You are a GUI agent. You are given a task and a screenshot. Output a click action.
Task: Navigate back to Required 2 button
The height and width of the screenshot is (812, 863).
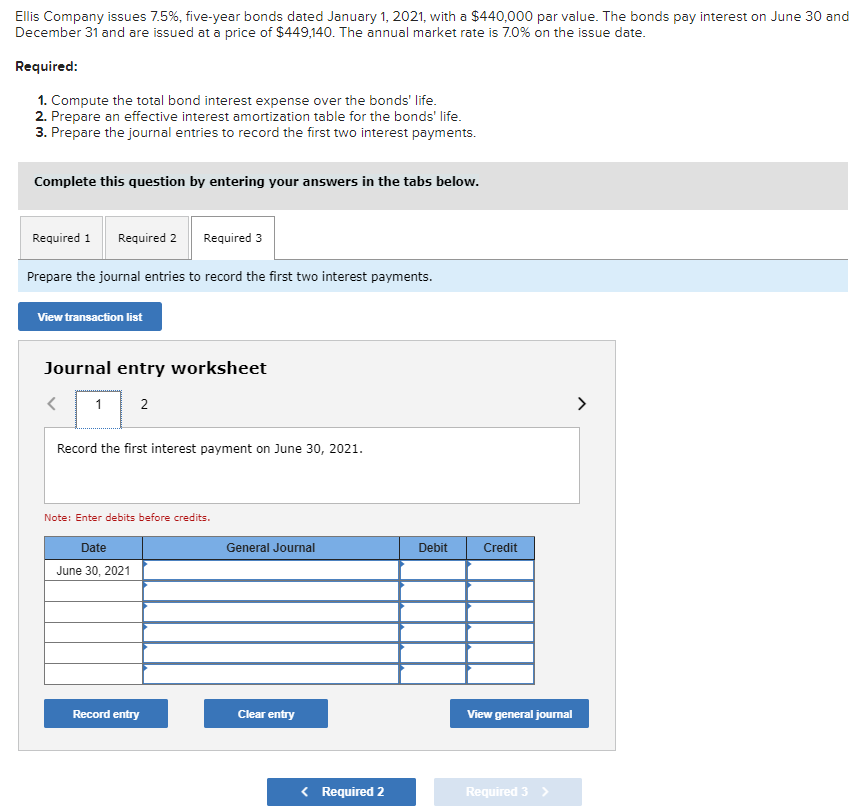coord(341,792)
